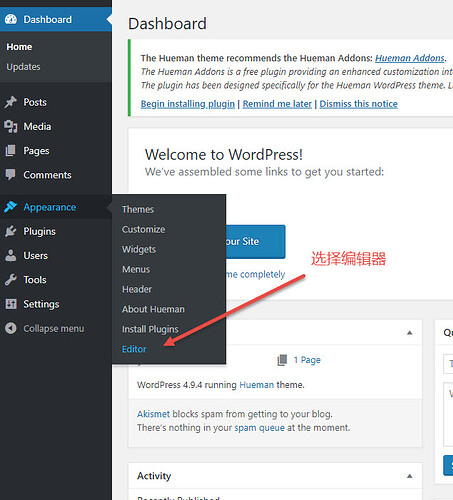Click the Settings sliders icon
Screen dimensions: 453x500
point(11,304)
